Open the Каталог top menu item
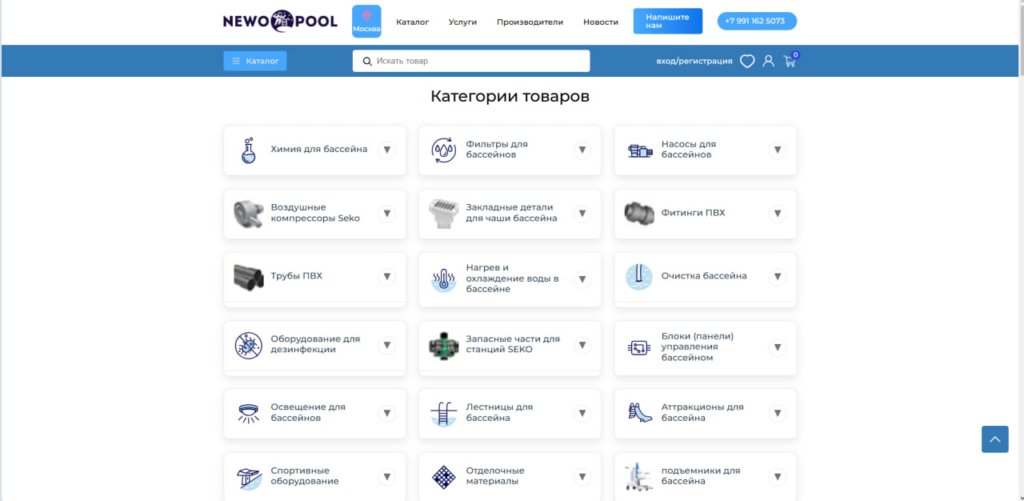Screen dimensions: 1024x501 pos(412,22)
